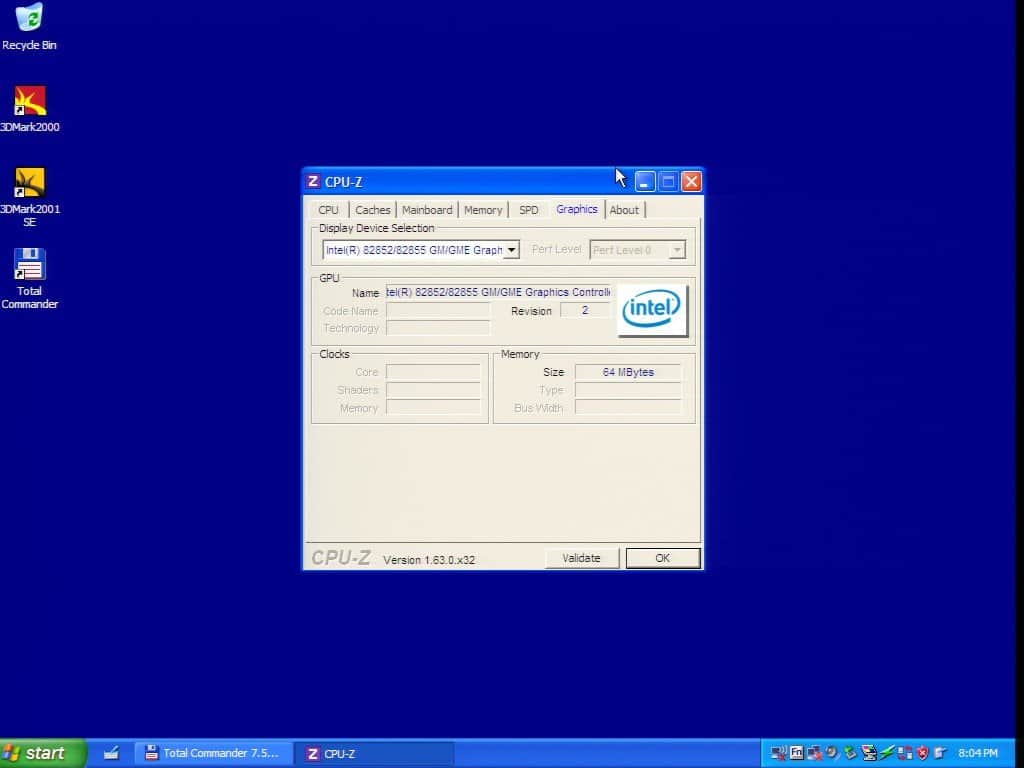This screenshot has height=768, width=1024.
Task: Click the CPU-Z title bar Z icon
Action: click(x=313, y=182)
